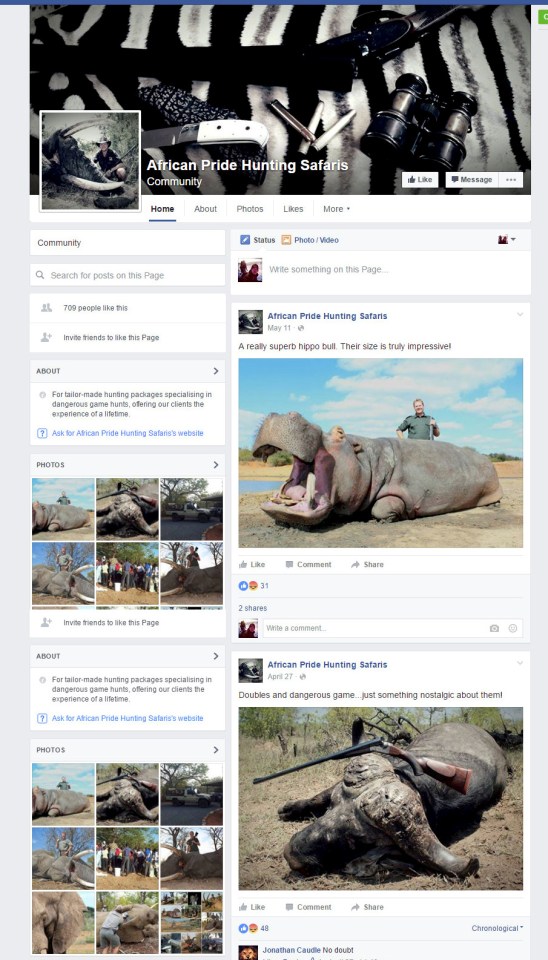Share the hippo bull post

367,564
